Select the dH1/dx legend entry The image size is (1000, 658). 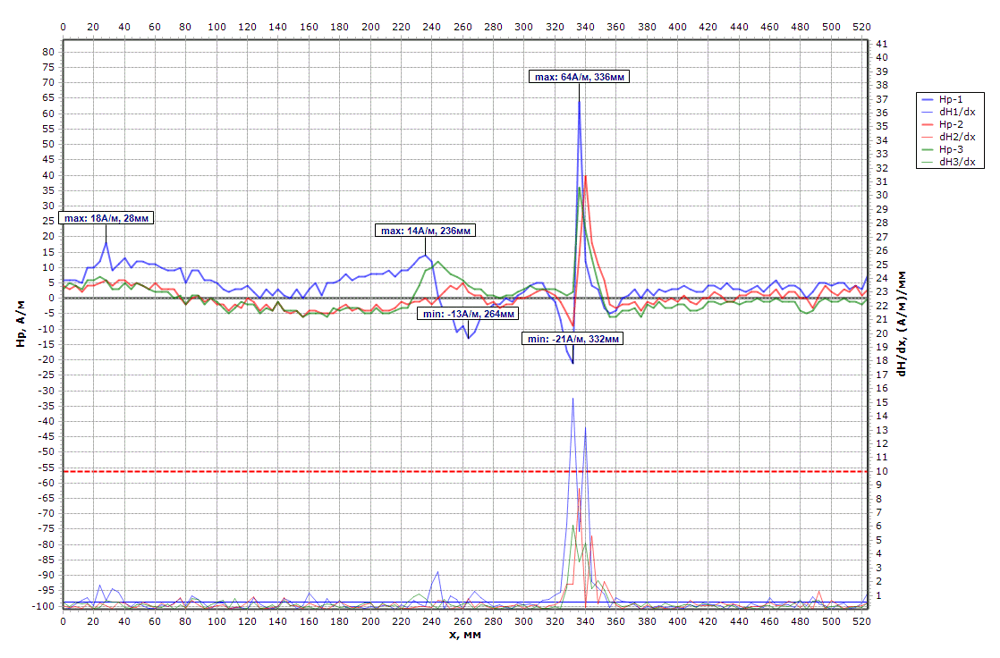coord(956,112)
